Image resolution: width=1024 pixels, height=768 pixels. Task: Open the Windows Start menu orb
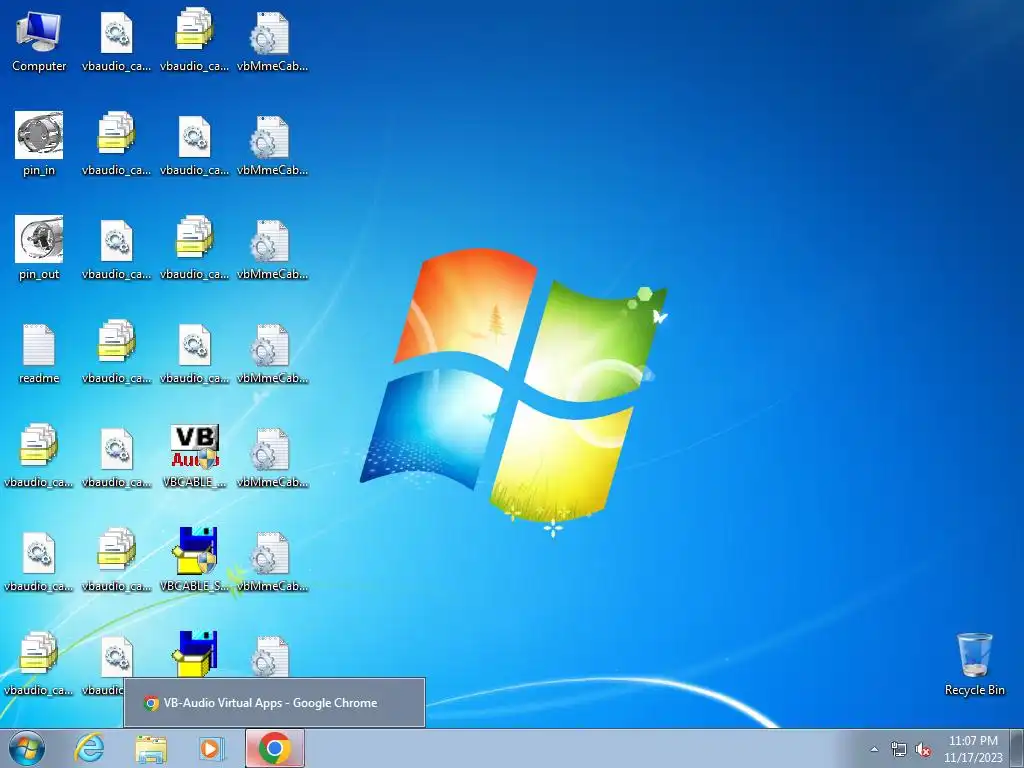(27, 748)
